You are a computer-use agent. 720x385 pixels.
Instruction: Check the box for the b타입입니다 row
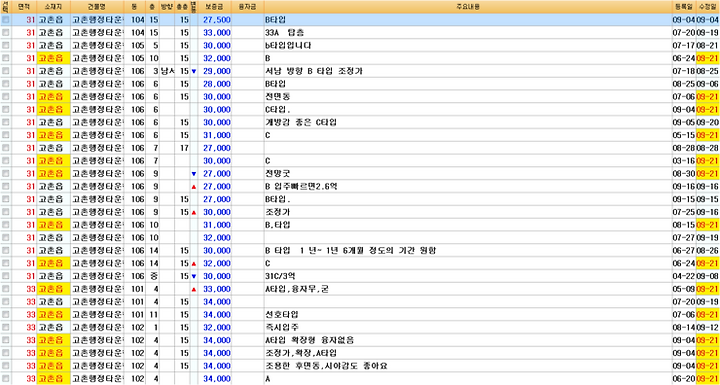coord(5,45)
